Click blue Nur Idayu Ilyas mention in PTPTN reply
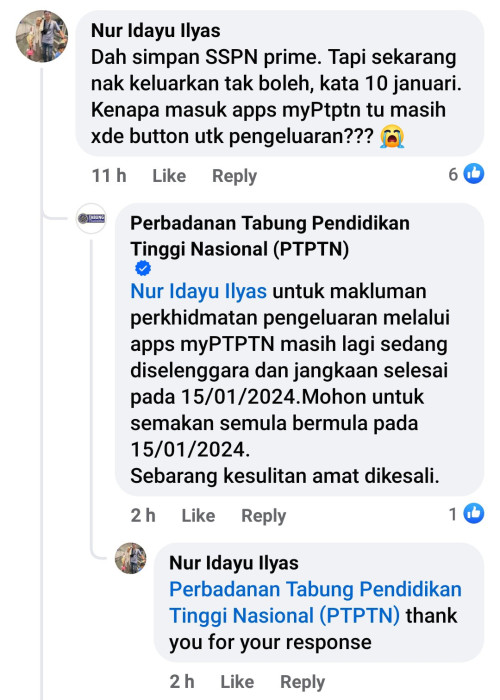 click(198, 292)
